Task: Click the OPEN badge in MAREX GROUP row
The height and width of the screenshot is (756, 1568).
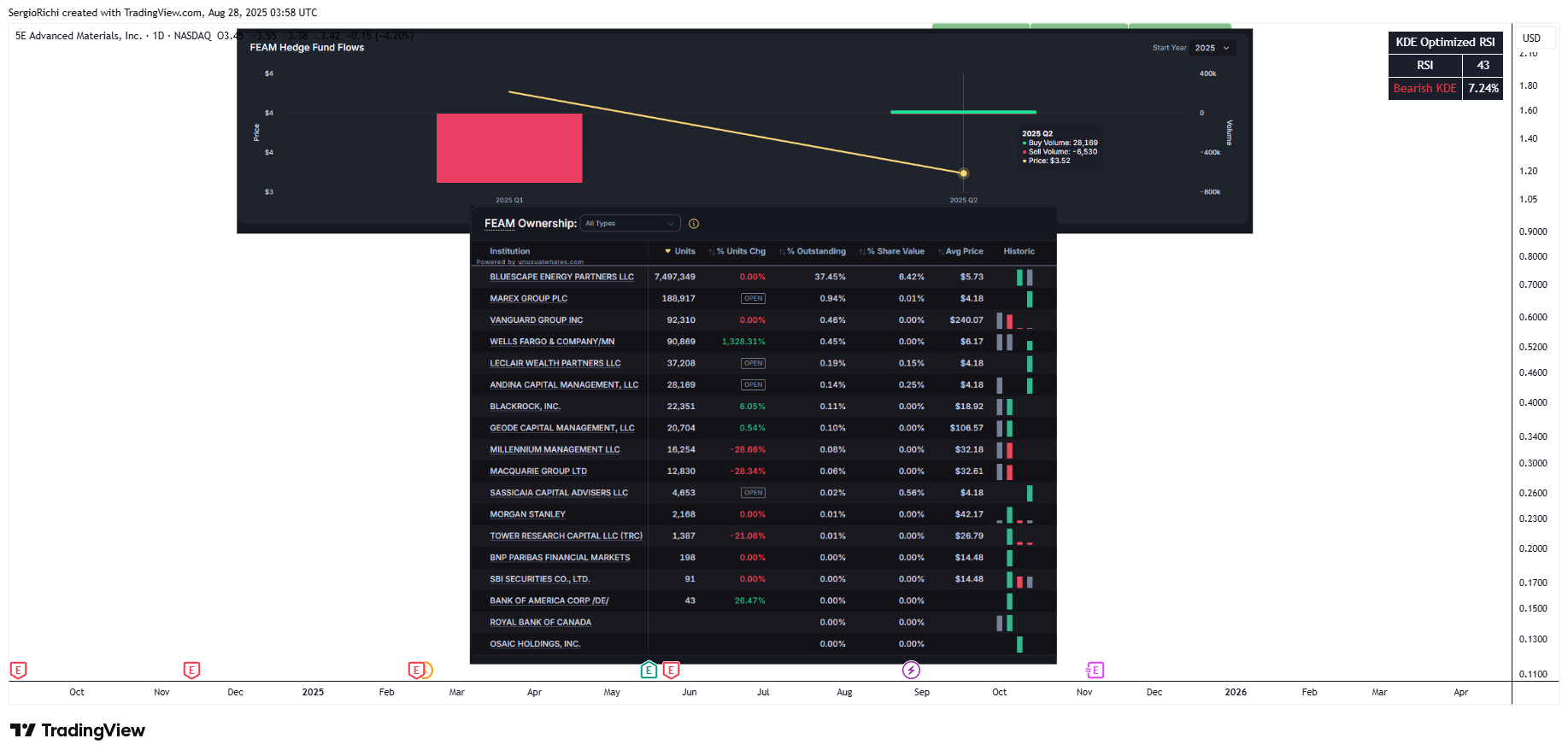Action: [753, 298]
